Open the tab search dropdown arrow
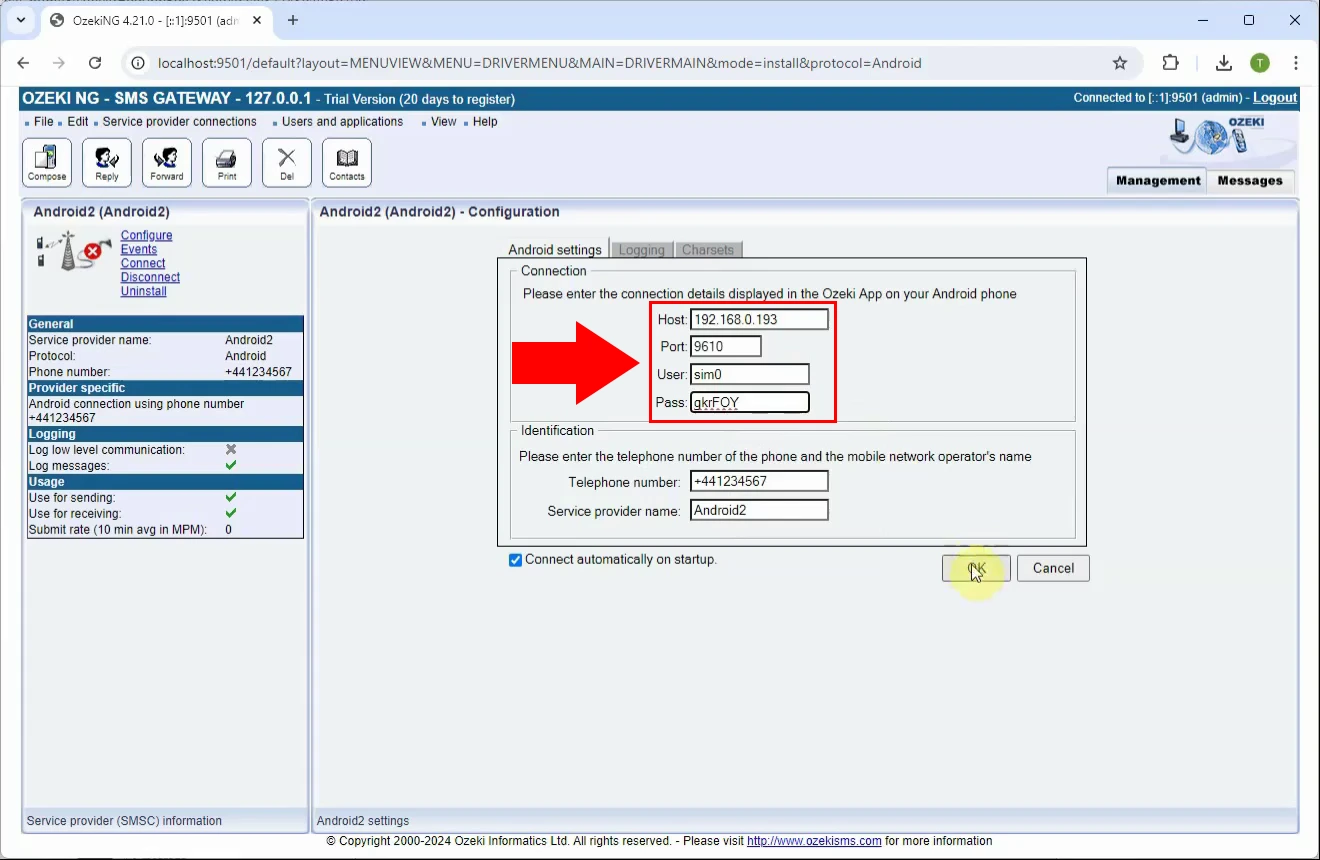This screenshot has height=860, width=1320. 21,20
